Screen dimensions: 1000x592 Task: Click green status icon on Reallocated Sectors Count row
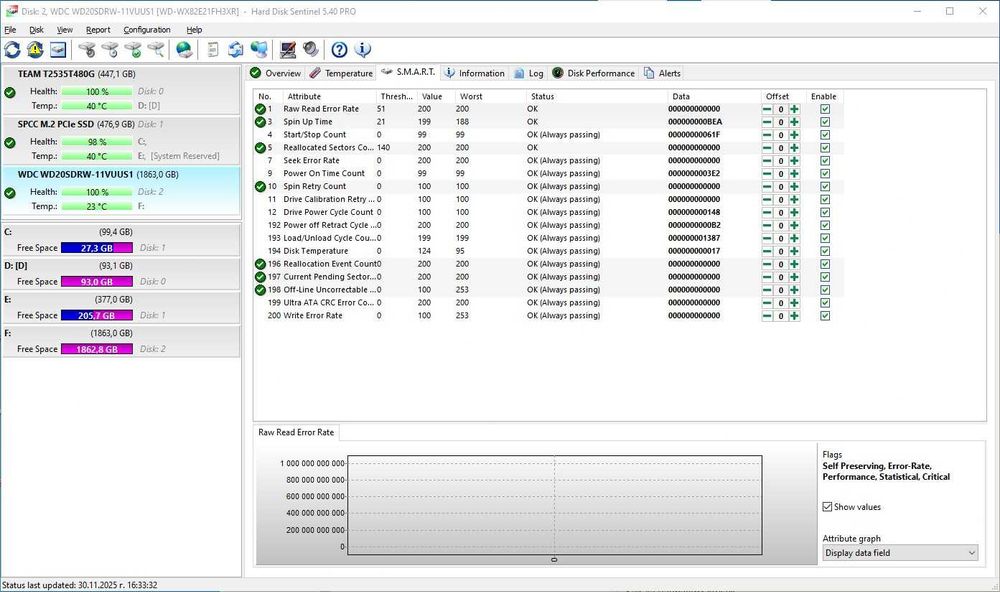[260, 148]
